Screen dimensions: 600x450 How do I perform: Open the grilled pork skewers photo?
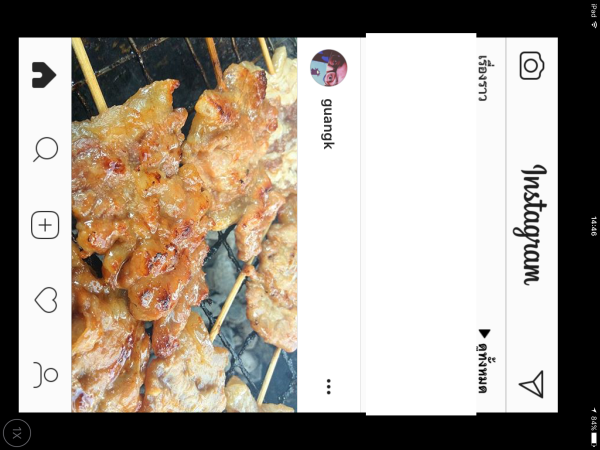[184, 225]
